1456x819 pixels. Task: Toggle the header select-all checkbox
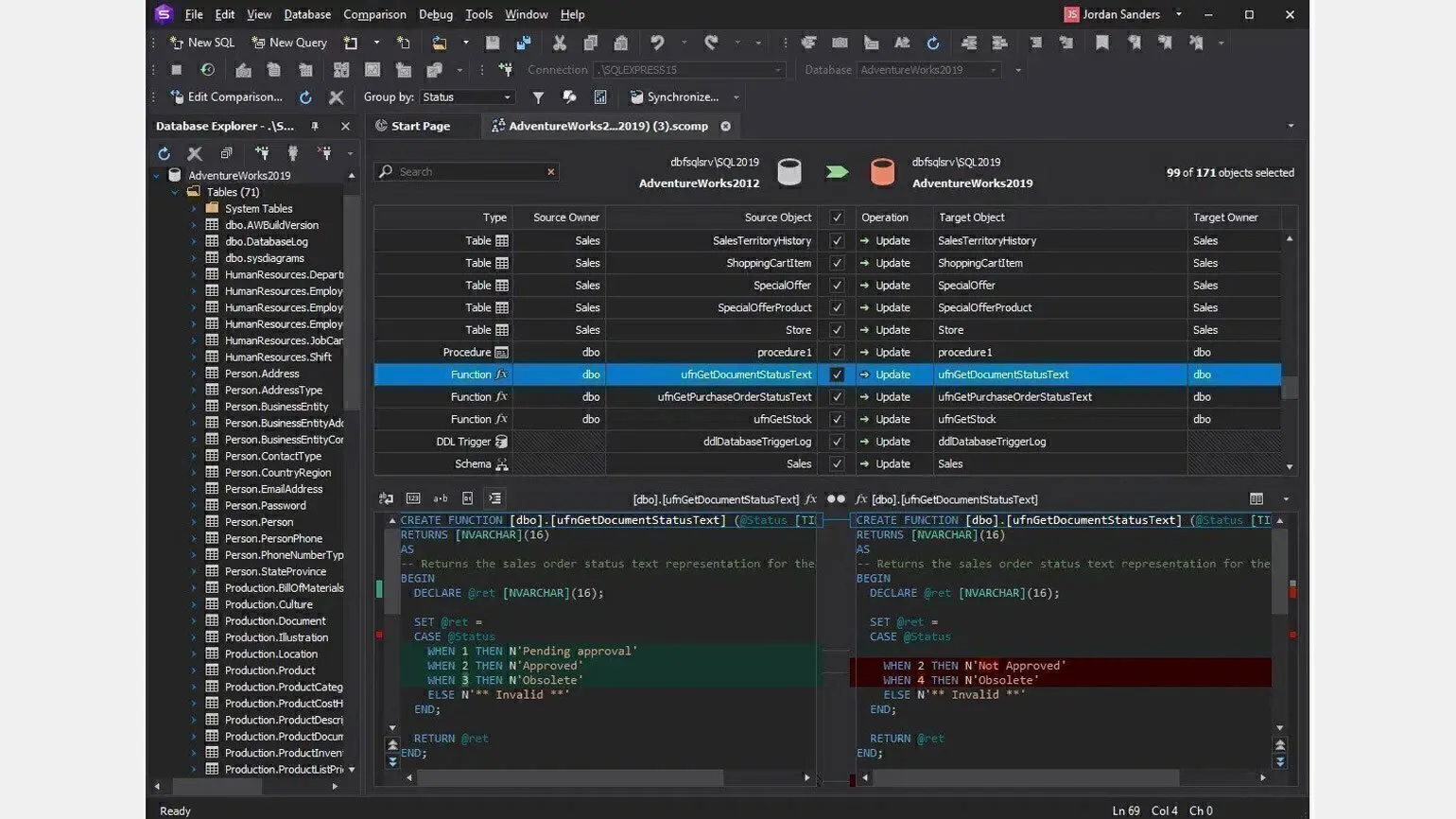tap(837, 218)
